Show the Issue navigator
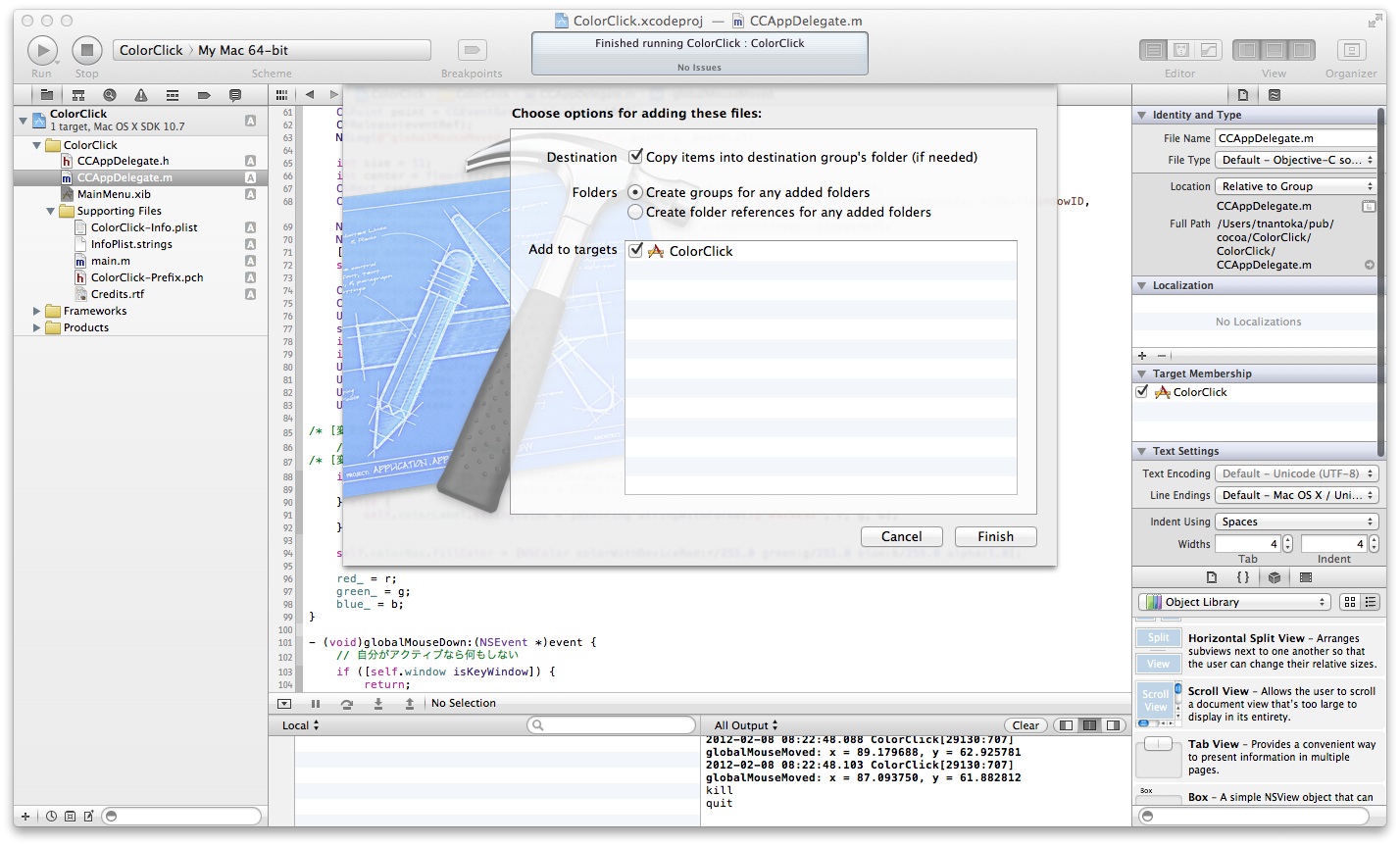The image size is (1400, 846). [x=141, y=95]
